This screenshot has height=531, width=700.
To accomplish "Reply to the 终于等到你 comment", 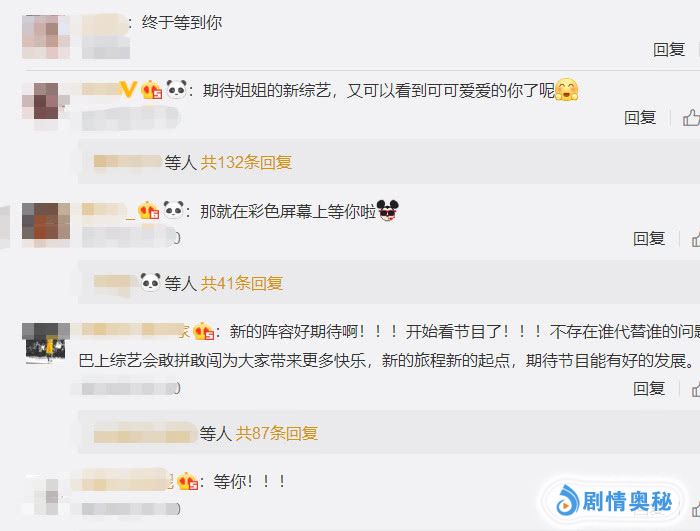I will [x=669, y=49].
